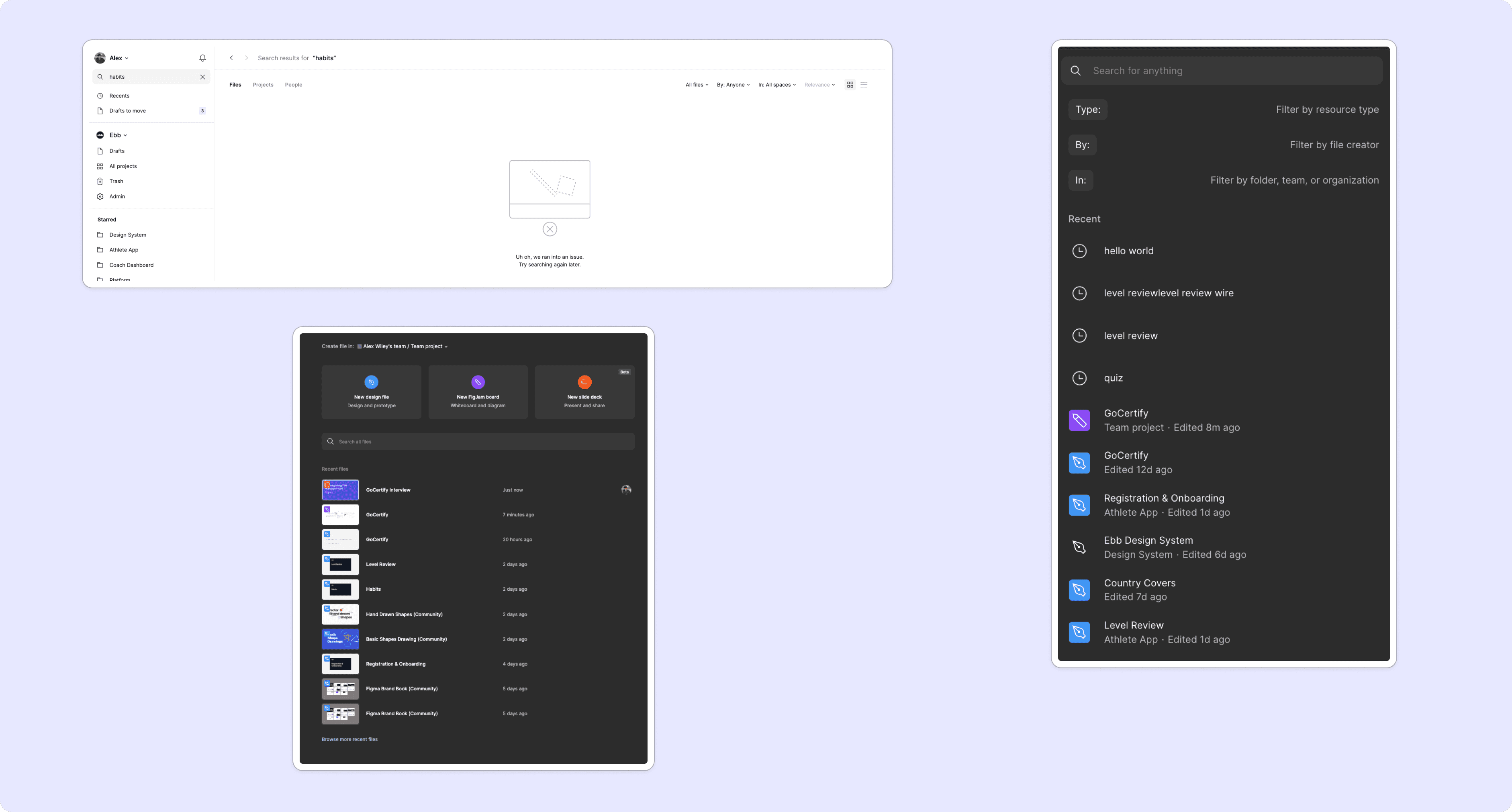Open Registration & Onboarding Athlete App icon
This screenshot has width=1512, height=812.
point(1079,505)
